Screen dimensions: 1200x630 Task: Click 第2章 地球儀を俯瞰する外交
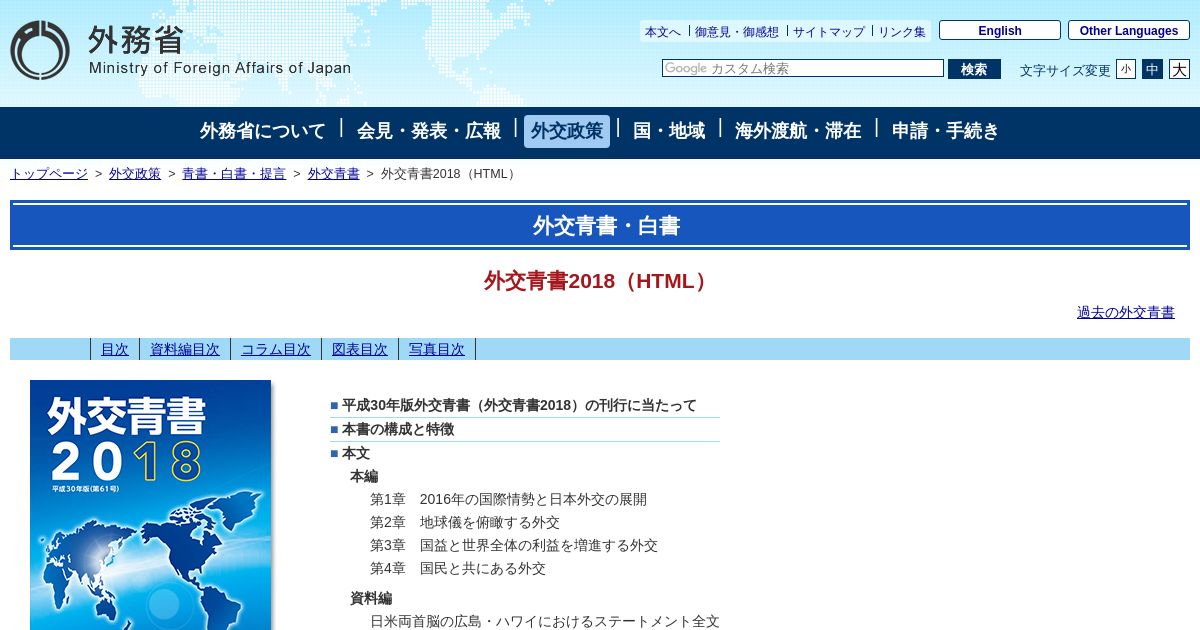point(465,522)
